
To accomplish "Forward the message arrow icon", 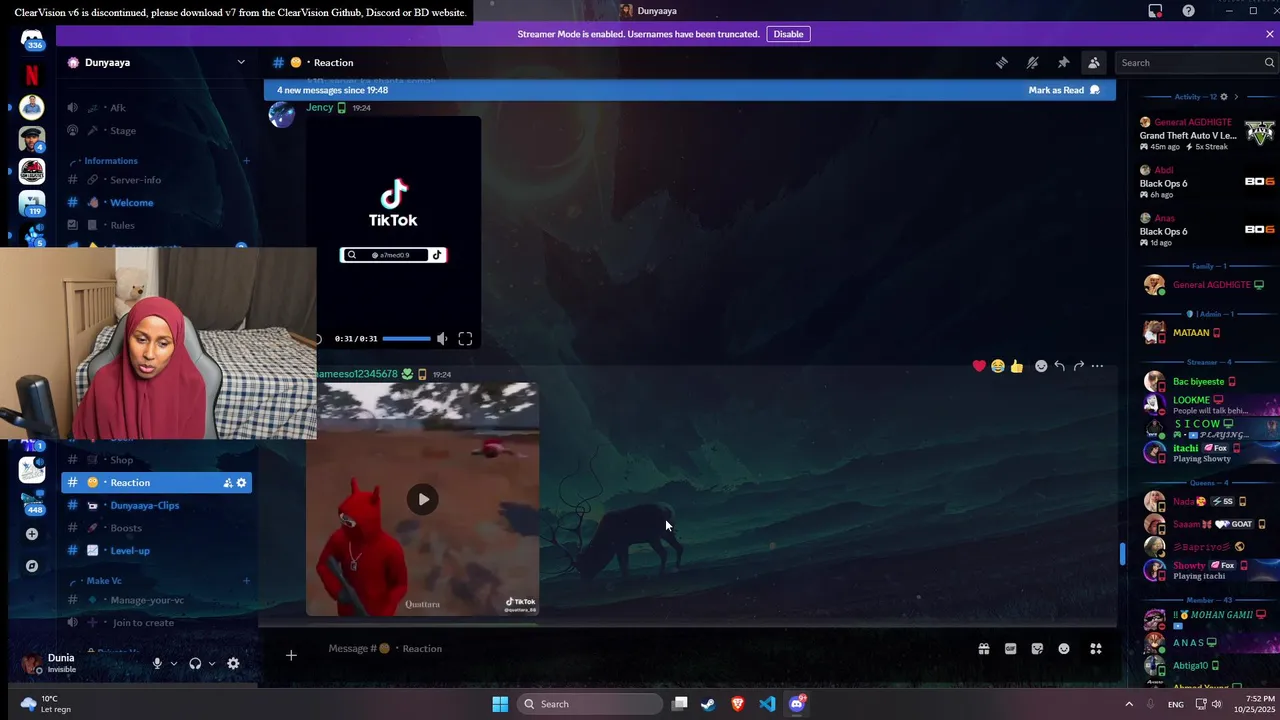I will pyautogui.click(x=1079, y=366).
